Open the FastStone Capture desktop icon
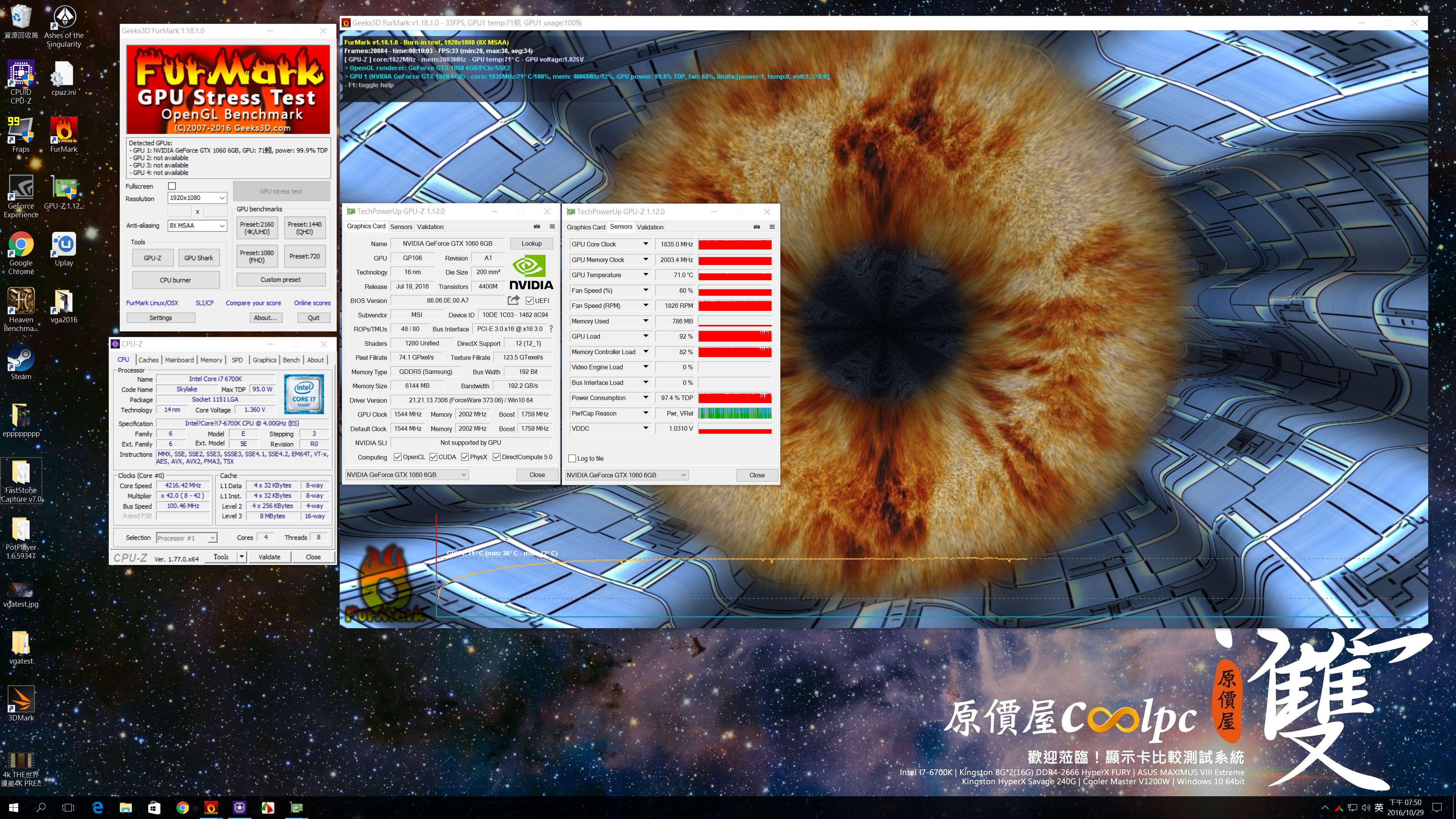1456x819 pixels. coord(21,480)
